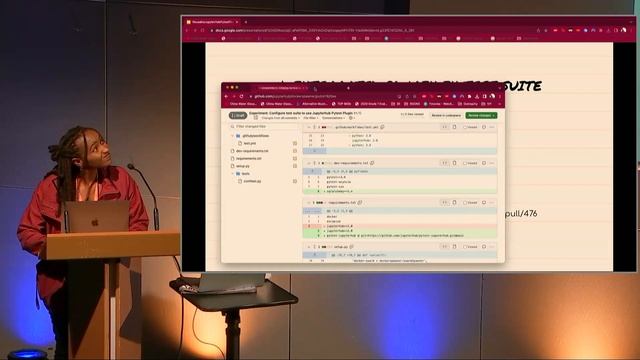Expand hidden lines below test.yml hunk
The width and height of the screenshot is (640, 360).
coord(314,151)
